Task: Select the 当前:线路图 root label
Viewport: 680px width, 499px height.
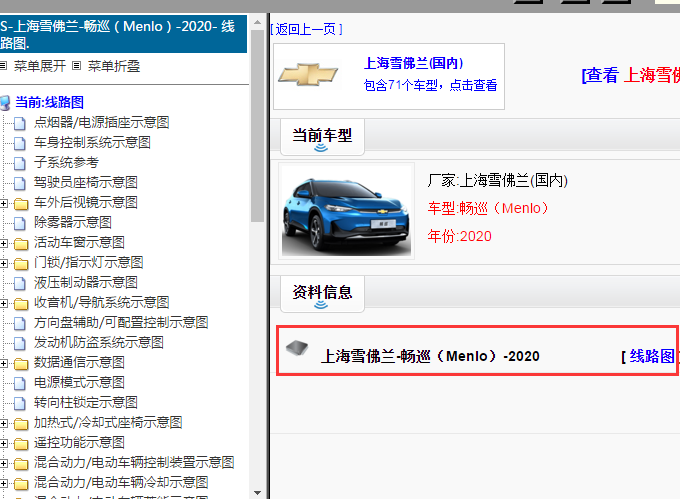Action: pyautogui.click(x=49, y=102)
